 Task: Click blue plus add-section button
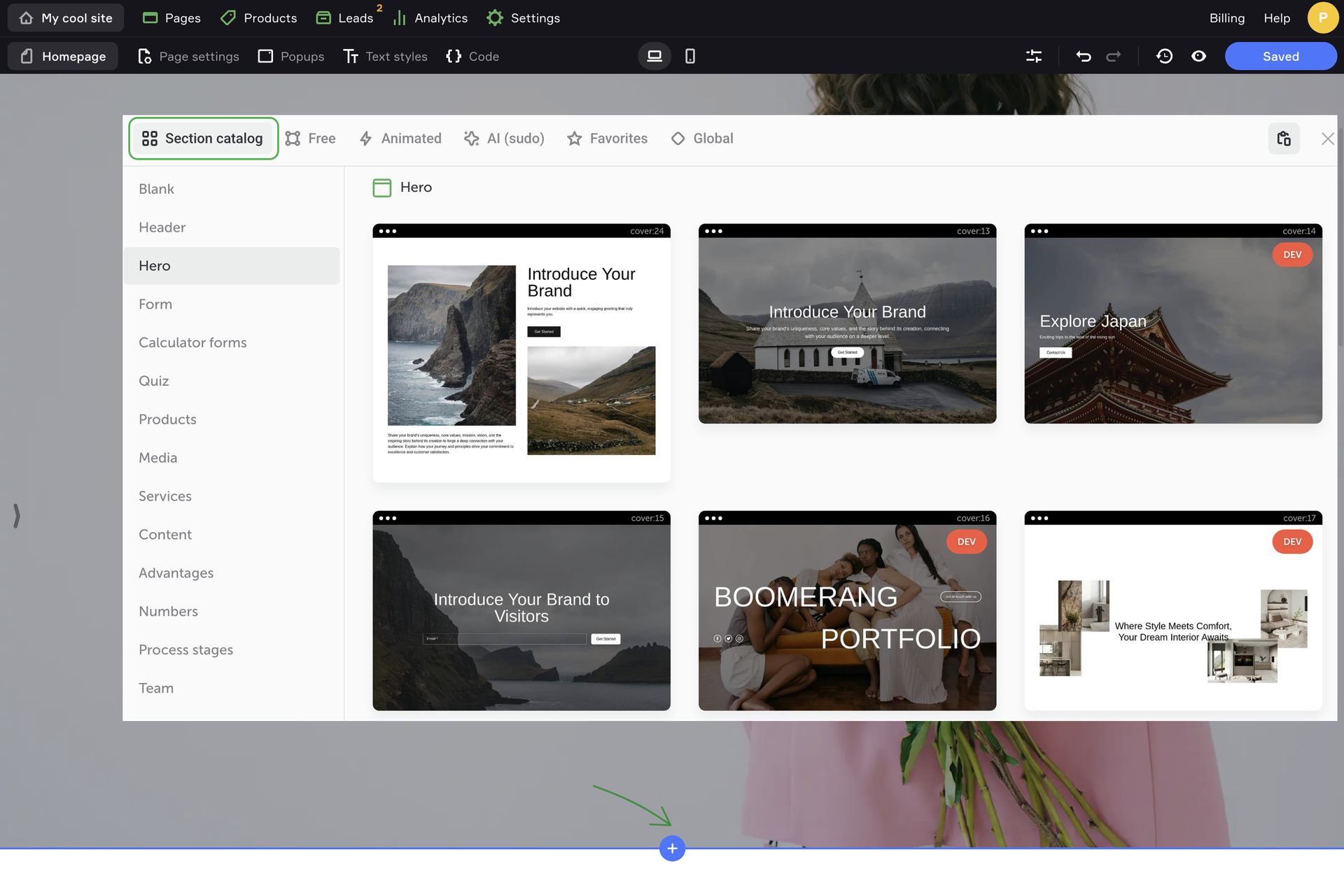tap(671, 848)
